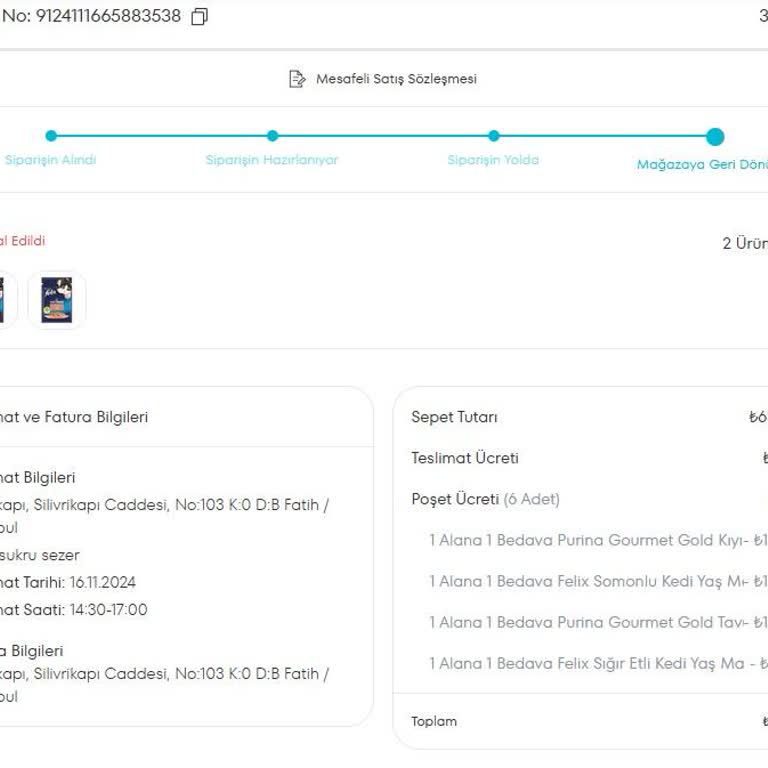Viewport: 768px width, 768px height.
Task: Select the Siparişin Yolda step label
Action: click(493, 160)
